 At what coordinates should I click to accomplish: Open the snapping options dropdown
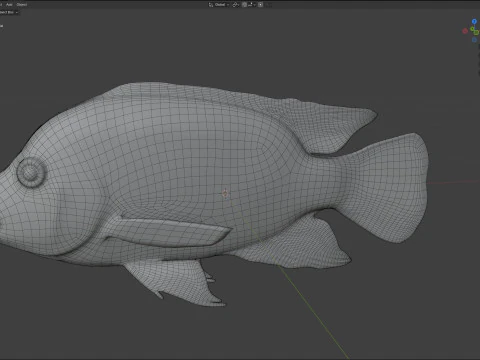click(252, 5)
